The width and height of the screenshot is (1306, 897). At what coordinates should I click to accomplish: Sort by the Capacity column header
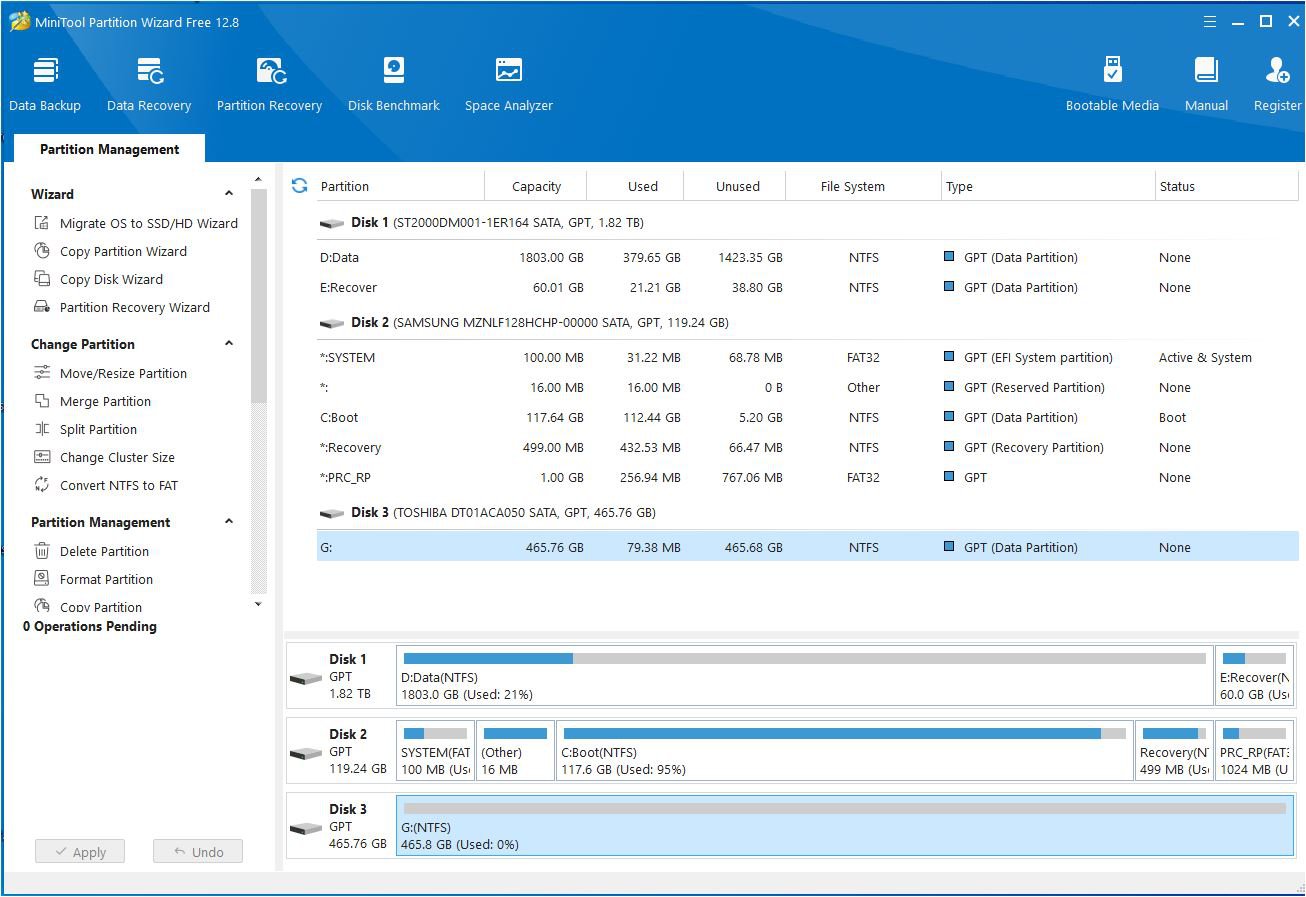pos(536,186)
